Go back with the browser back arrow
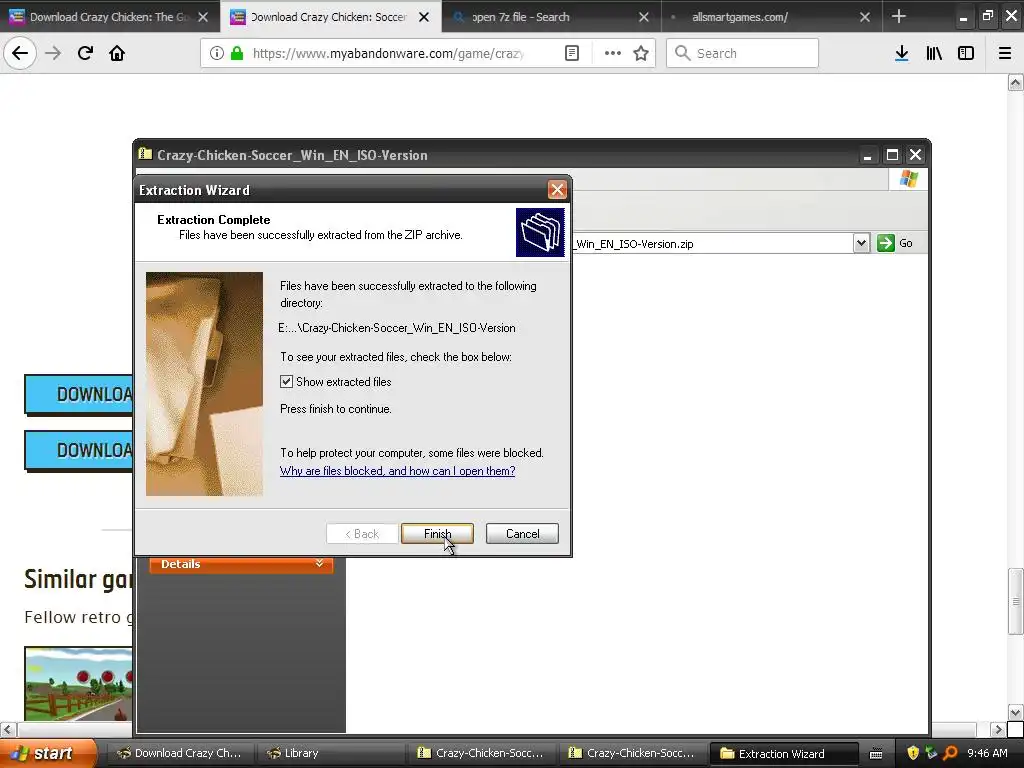Viewport: 1024px width, 768px height. [20, 53]
